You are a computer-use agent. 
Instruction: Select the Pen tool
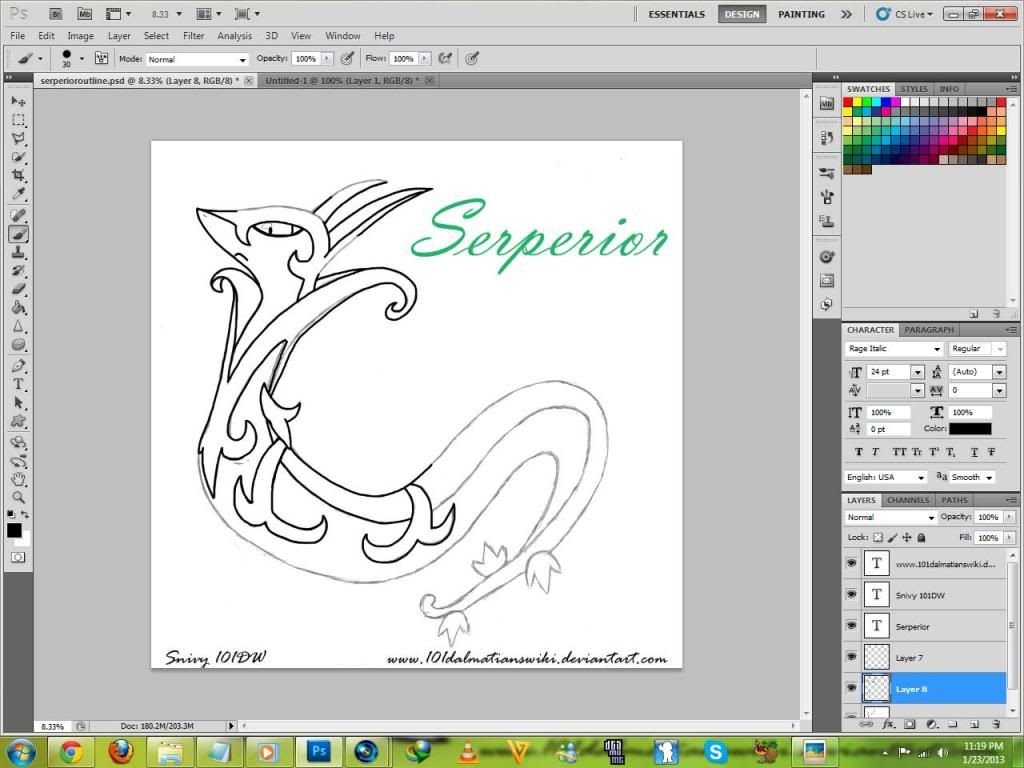click(x=18, y=366)
